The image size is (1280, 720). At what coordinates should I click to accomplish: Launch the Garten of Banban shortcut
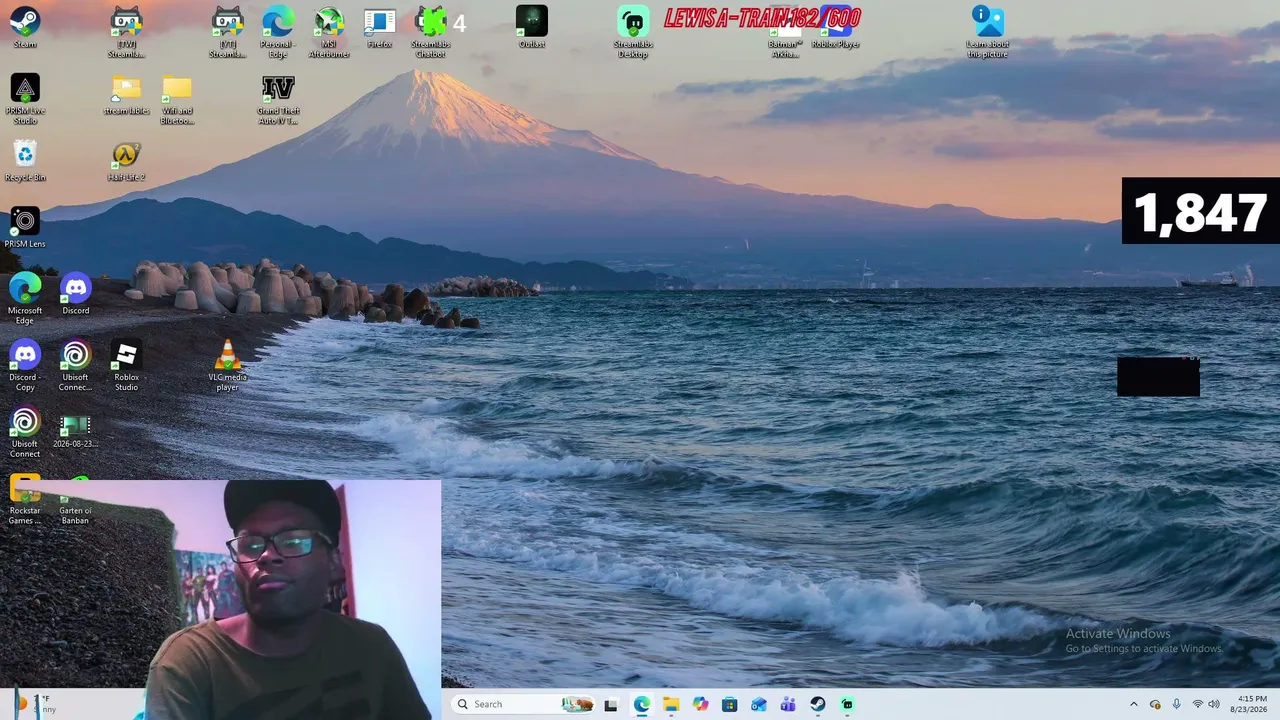click(x=75, y=499)
